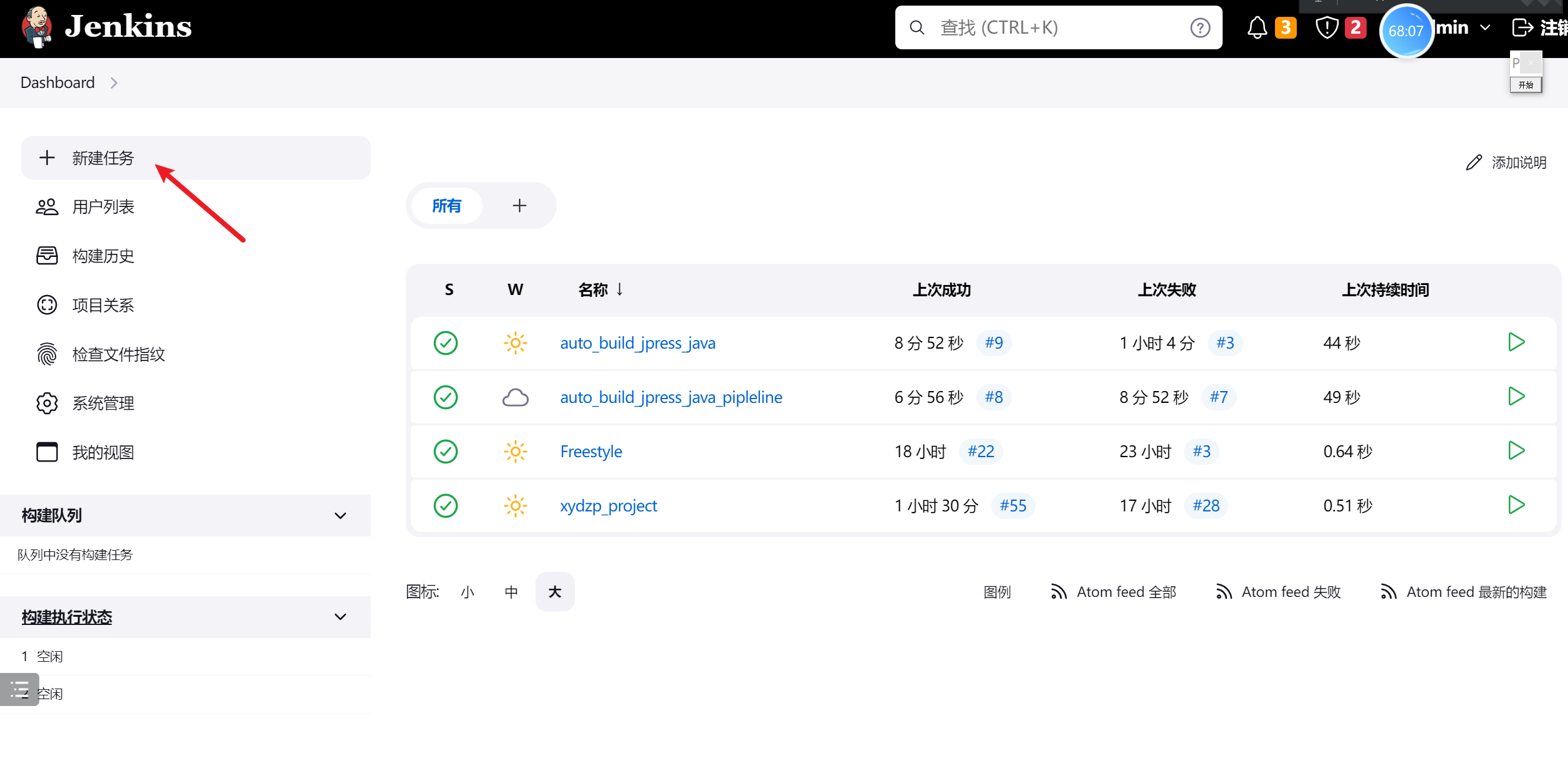
Task: Focus the 查找 search input field
Action: click(1058, 27)
